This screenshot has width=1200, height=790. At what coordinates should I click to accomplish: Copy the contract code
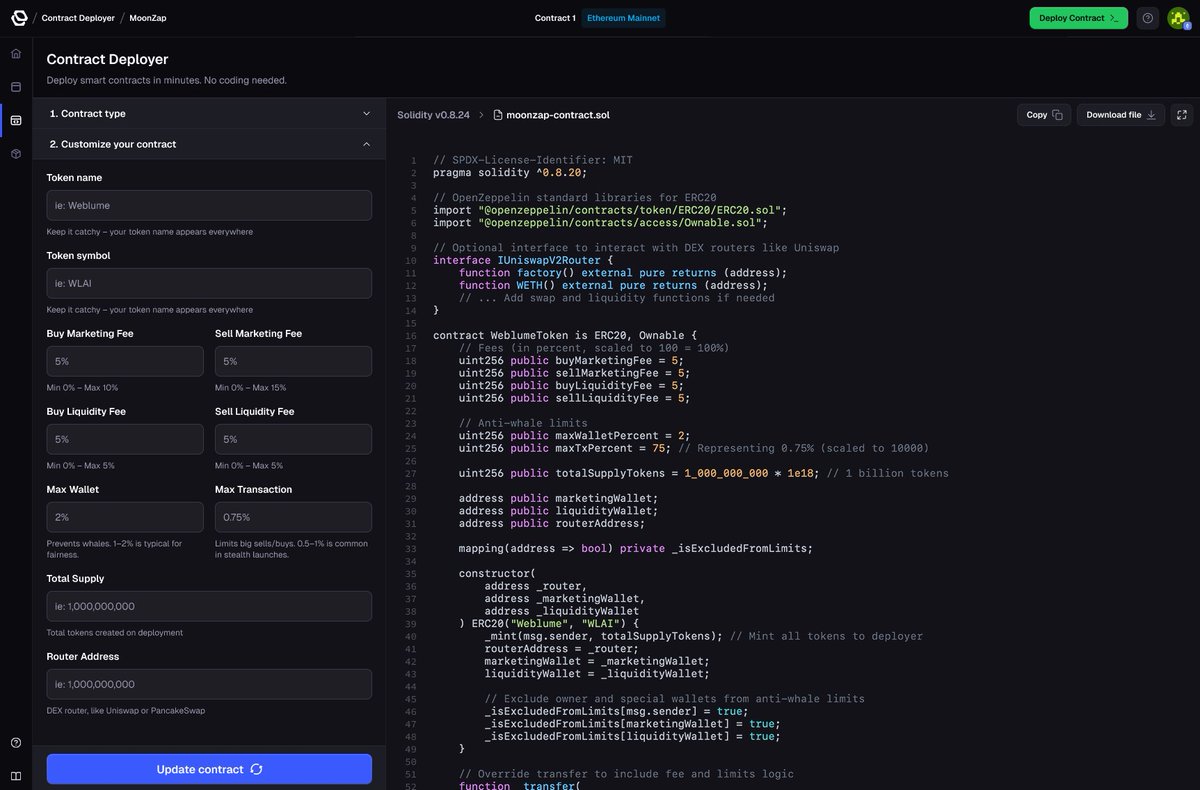1044,115
